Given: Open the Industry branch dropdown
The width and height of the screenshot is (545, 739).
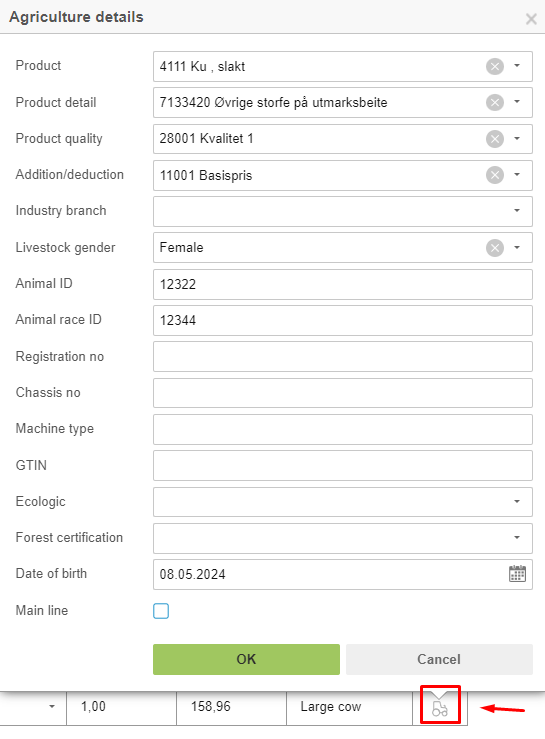Looking at the screenshot, I should pos(343,211).
